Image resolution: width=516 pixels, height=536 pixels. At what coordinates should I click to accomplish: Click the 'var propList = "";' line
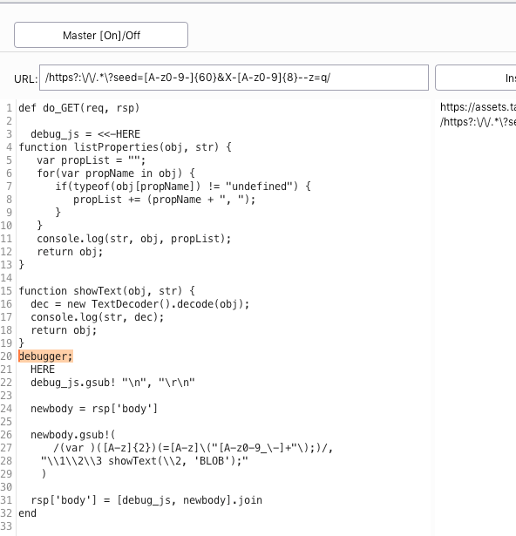pyautogui.click(x=91, y=160)
